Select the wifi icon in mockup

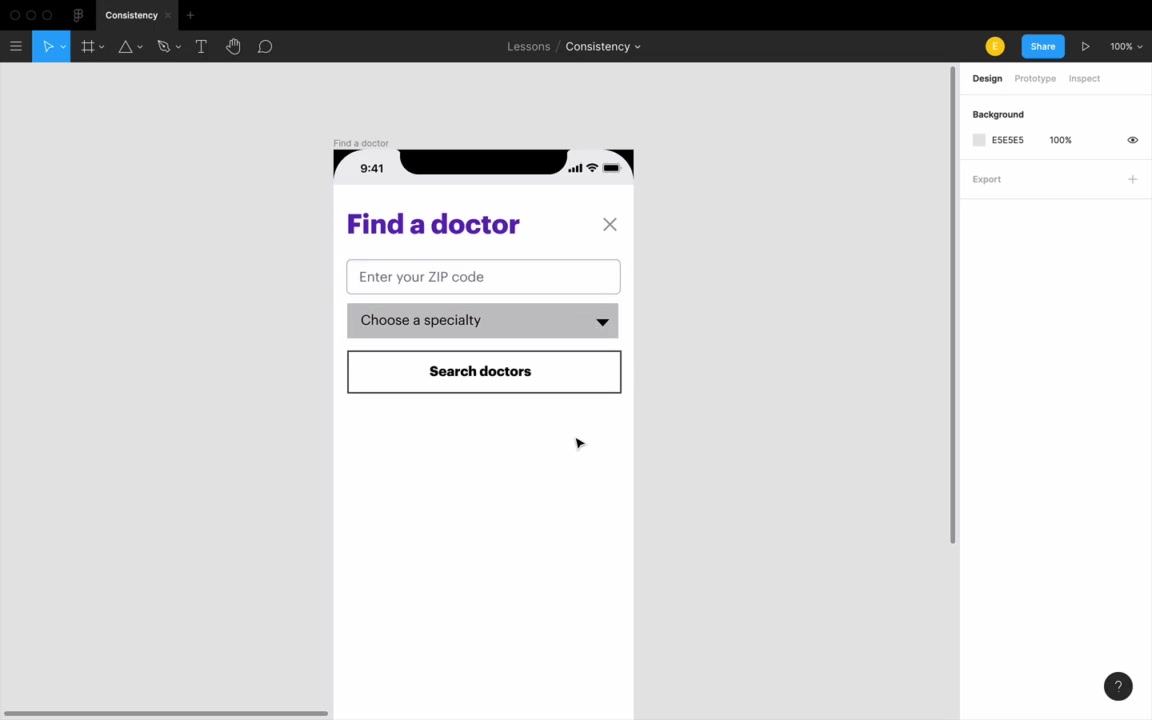(x=592, y=168)
